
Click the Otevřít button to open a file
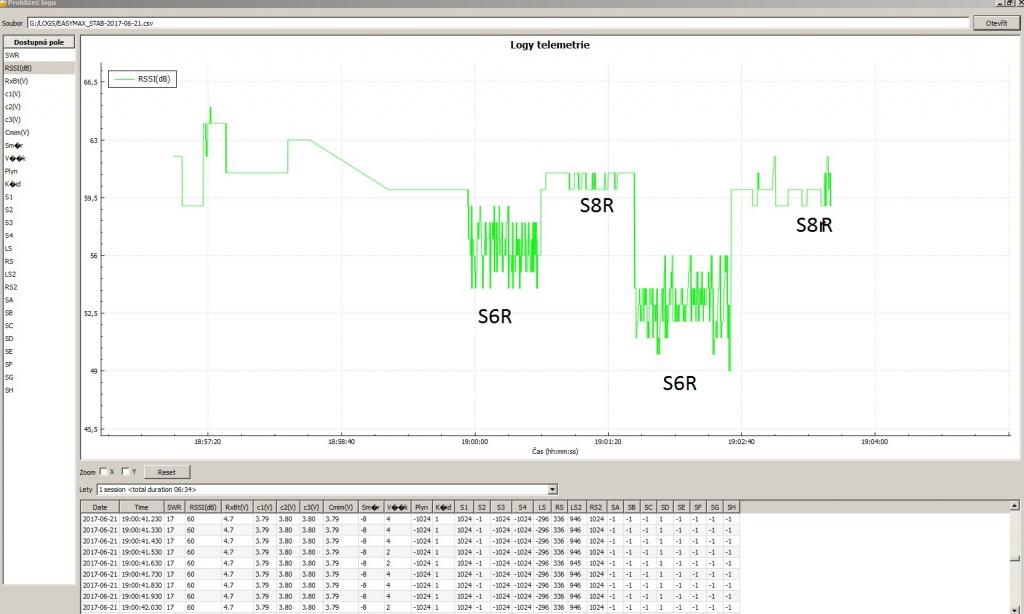[x=996, y=22]
